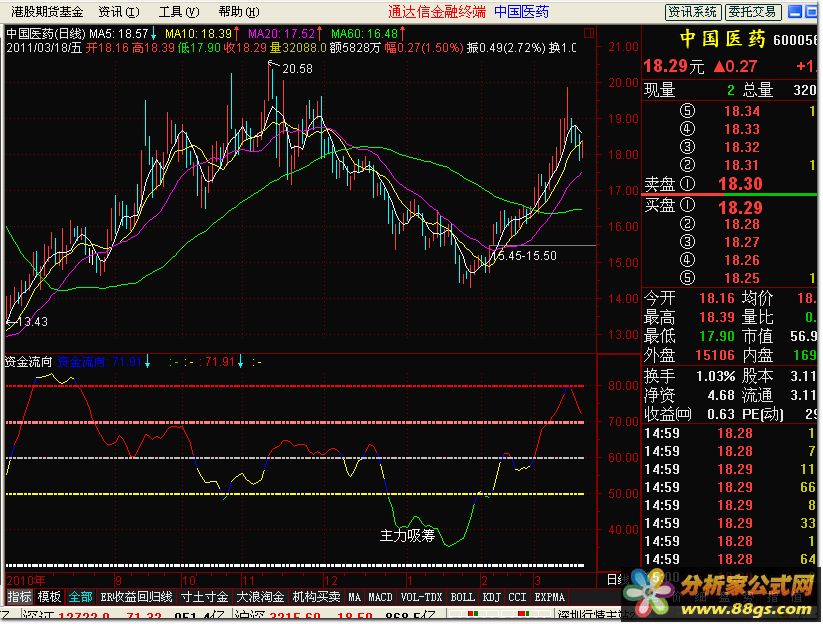823x624 pixels.
Task: Click the current price 18.29元
Action: [x=673, y=66]
